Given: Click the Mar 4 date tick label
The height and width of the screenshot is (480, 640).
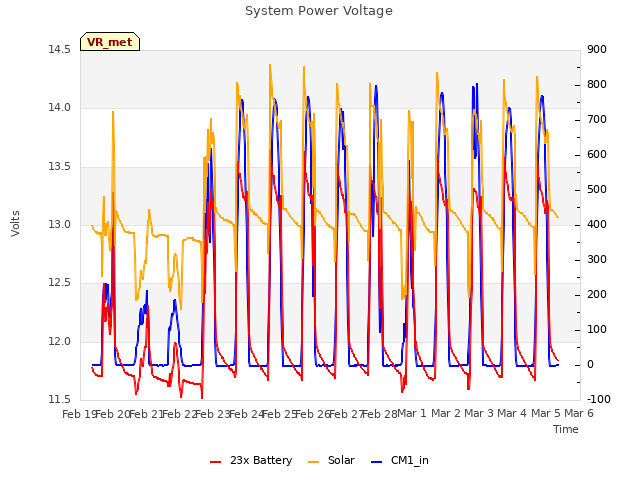Looking at the screenshot, I should (x=512, y=413).
